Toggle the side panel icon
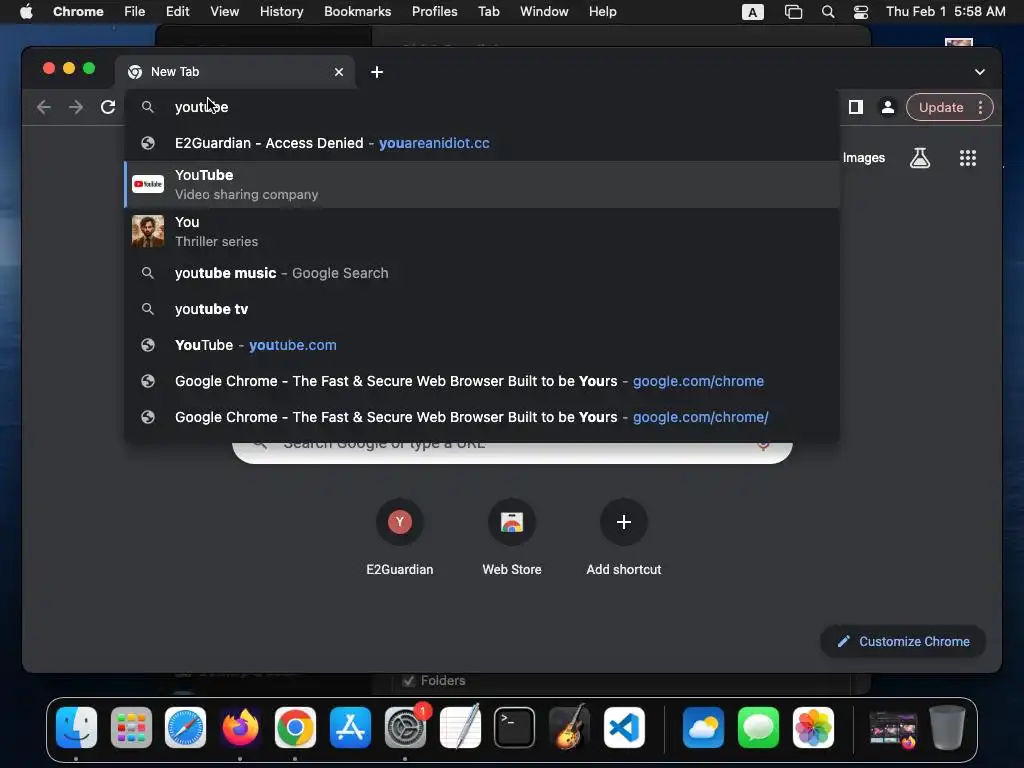The height and width of the screenshot is (768, 1024). [856, 107]
